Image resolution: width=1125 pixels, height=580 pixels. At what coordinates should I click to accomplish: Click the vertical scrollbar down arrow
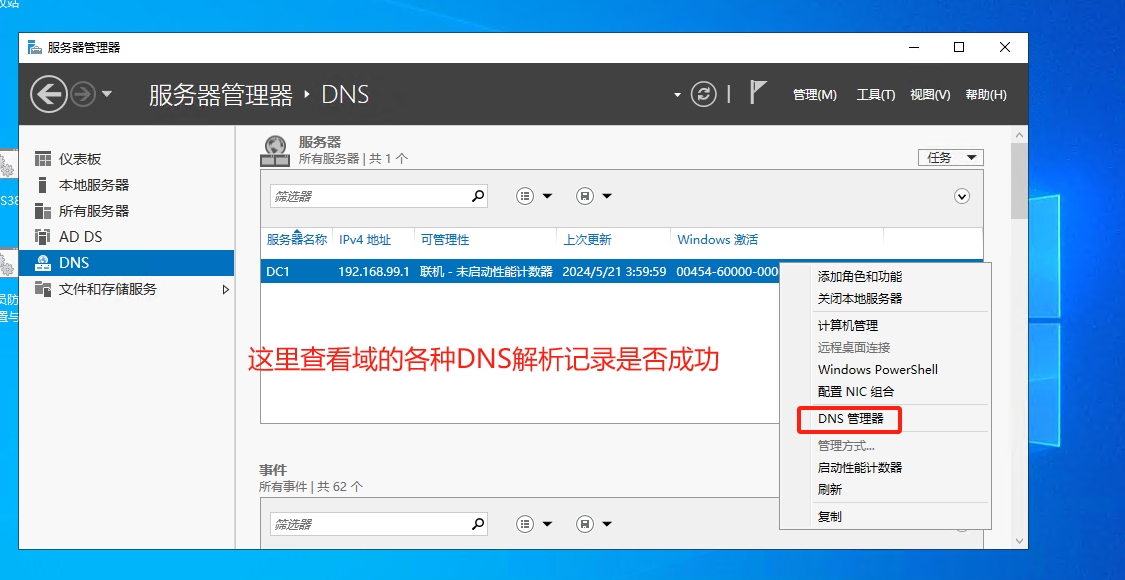tap(1019, 541)
